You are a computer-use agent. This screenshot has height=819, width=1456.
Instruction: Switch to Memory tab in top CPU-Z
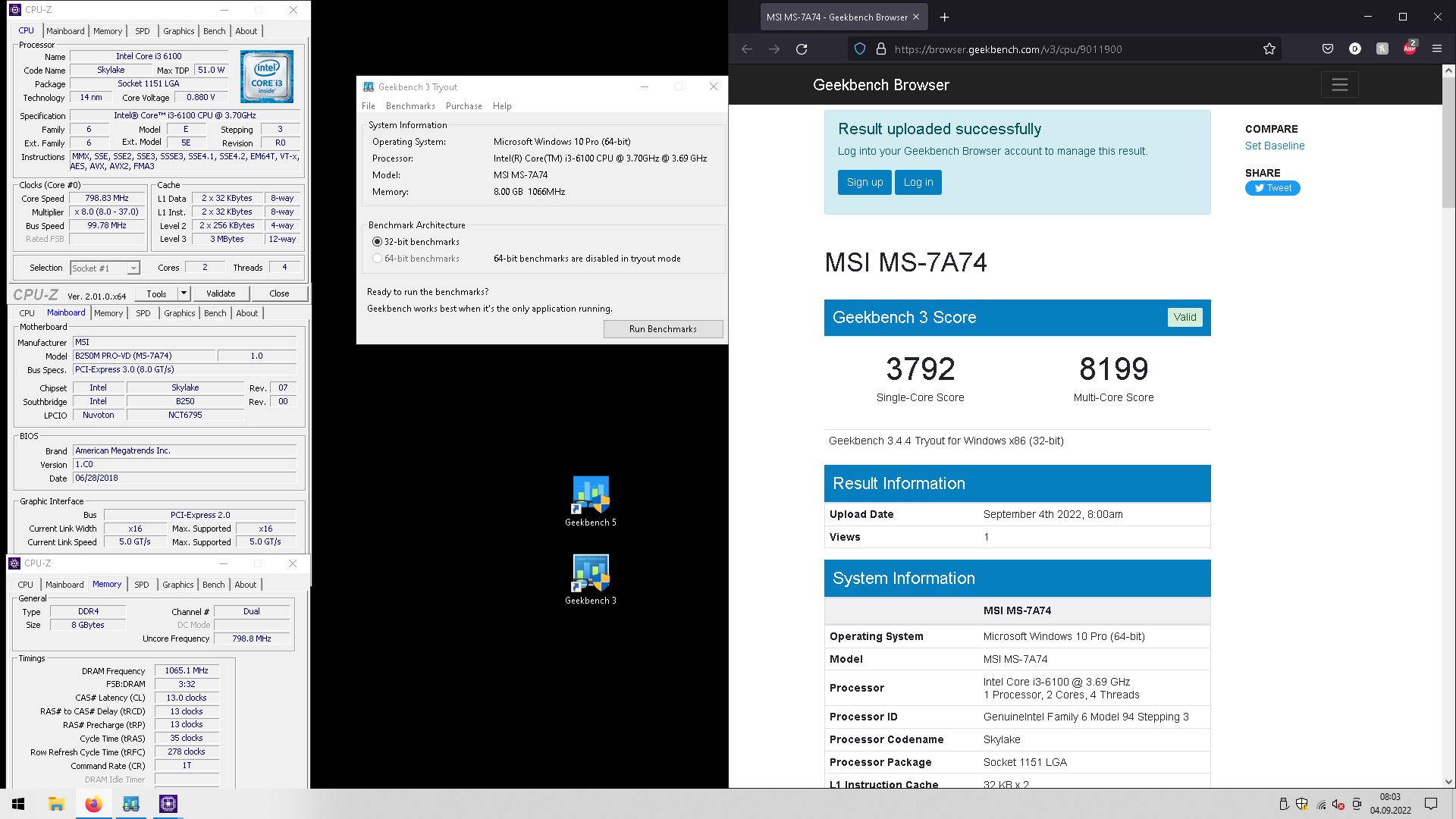coord(108,31)
